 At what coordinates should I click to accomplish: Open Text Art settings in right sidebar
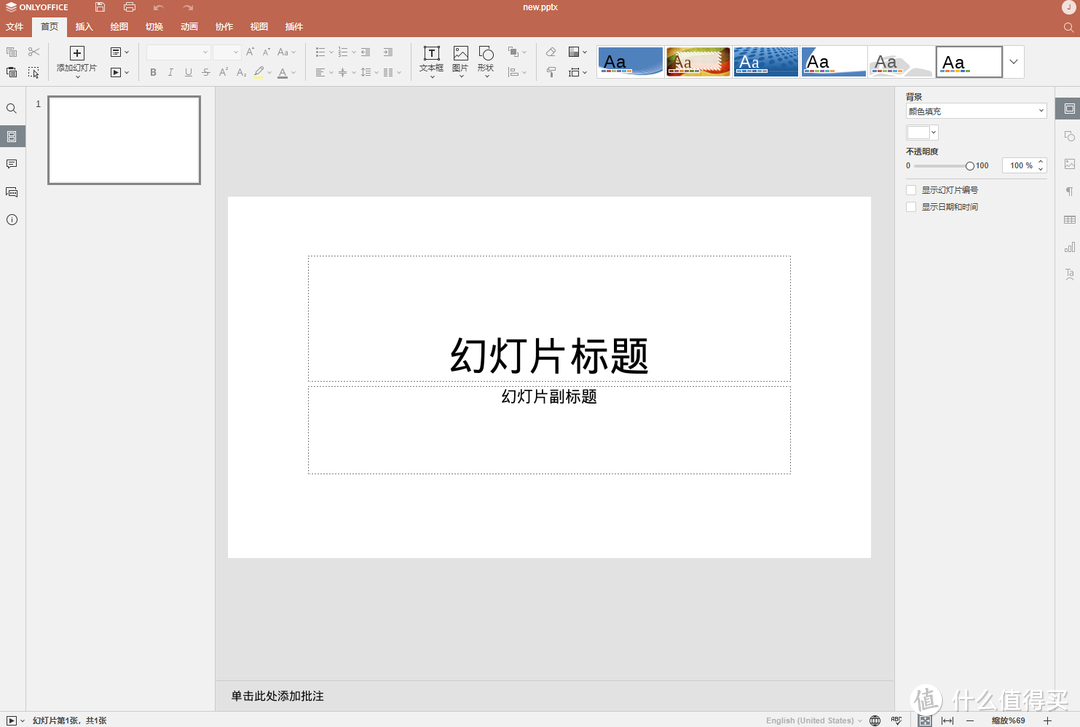[1069, 273]
